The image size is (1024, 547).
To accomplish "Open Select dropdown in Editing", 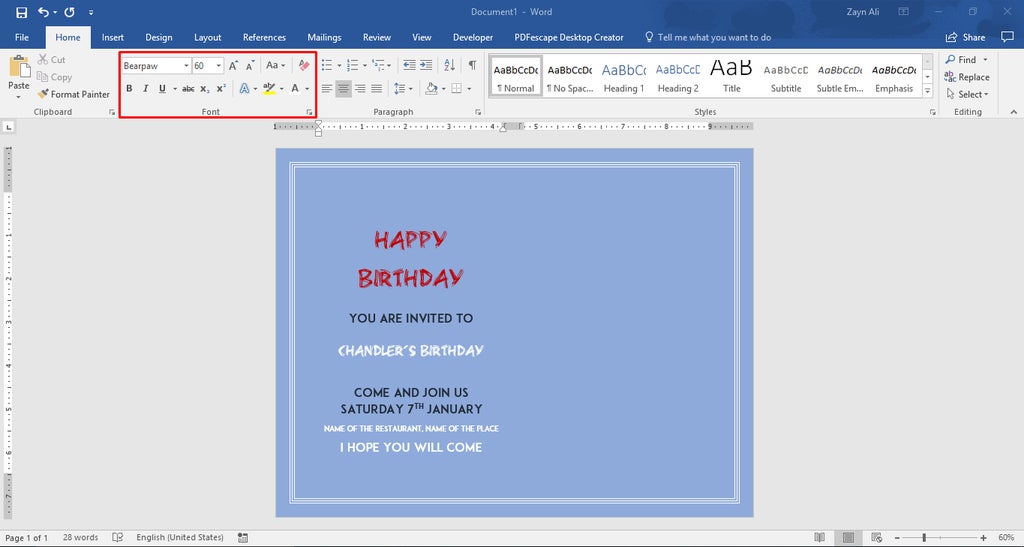I will tap(967, 94).
